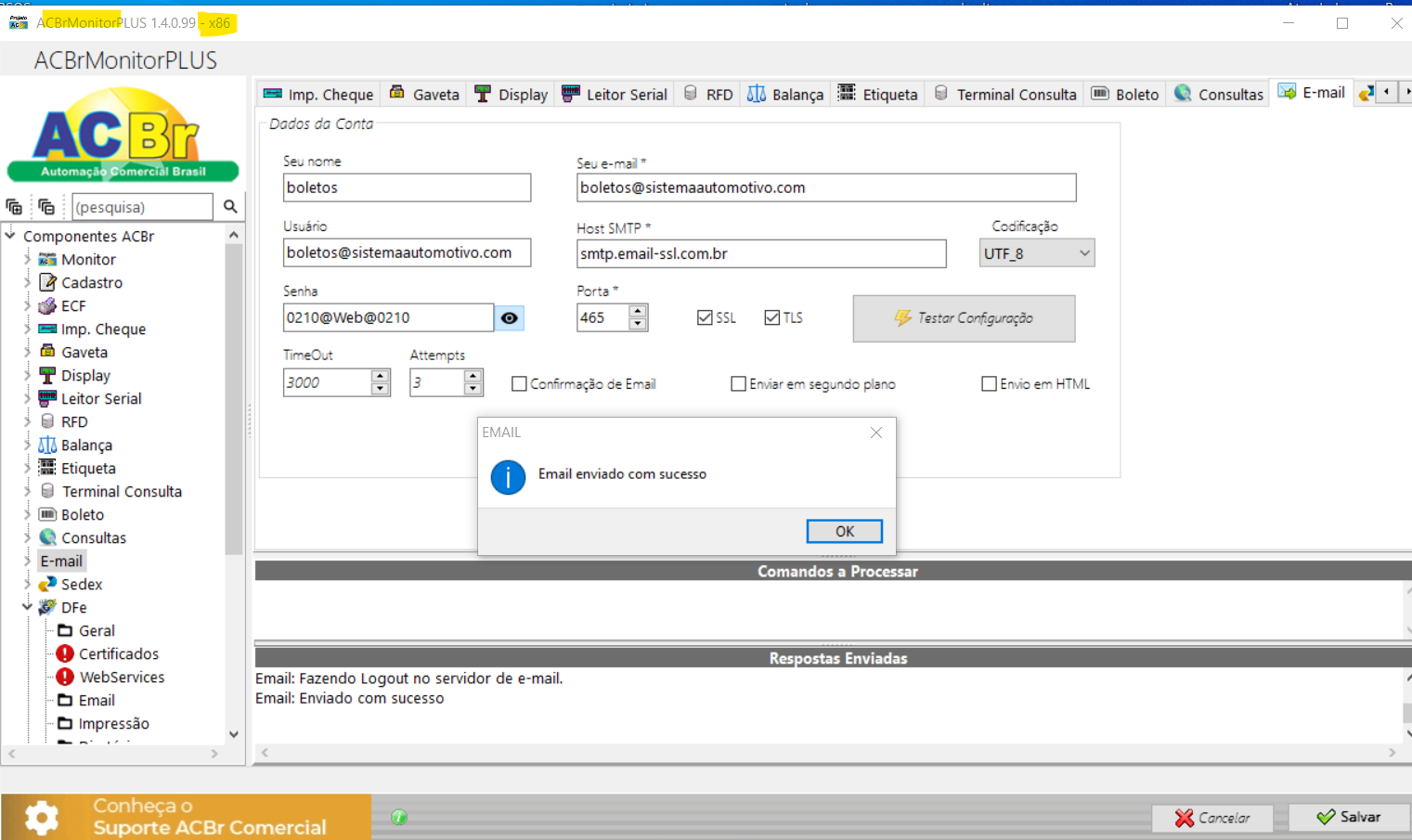This screenshot has height=840, width=1412.
Task: Select the Geral item under DFe
Action: [97, 630]
